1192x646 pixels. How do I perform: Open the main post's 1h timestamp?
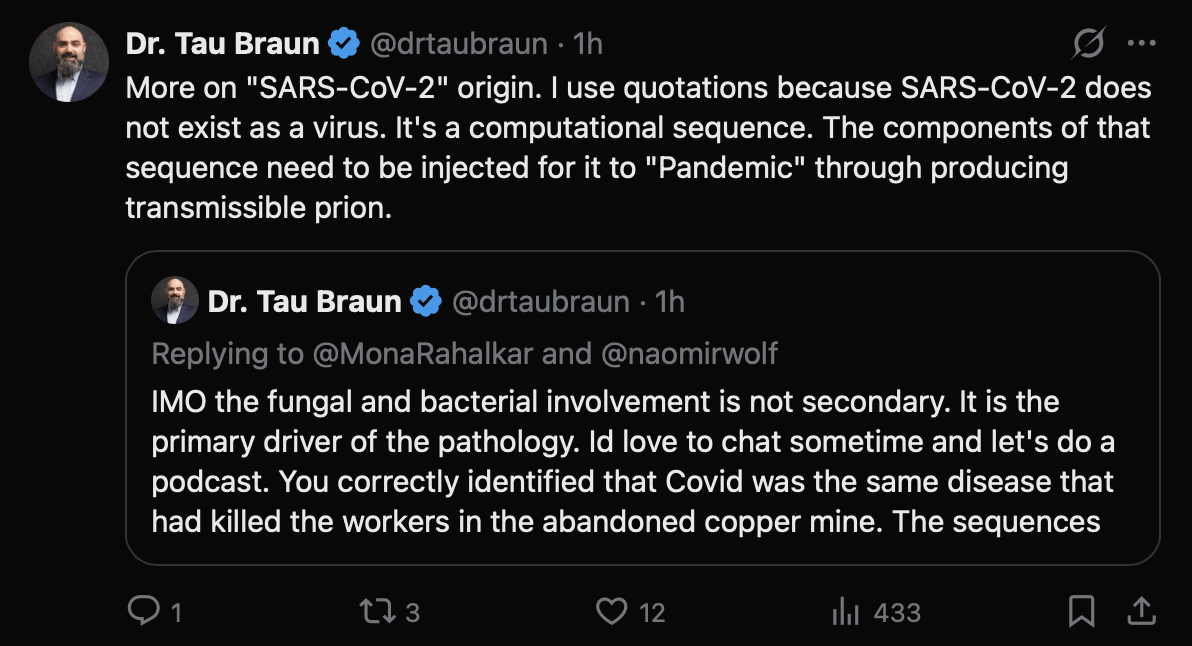tap(589, 44)
